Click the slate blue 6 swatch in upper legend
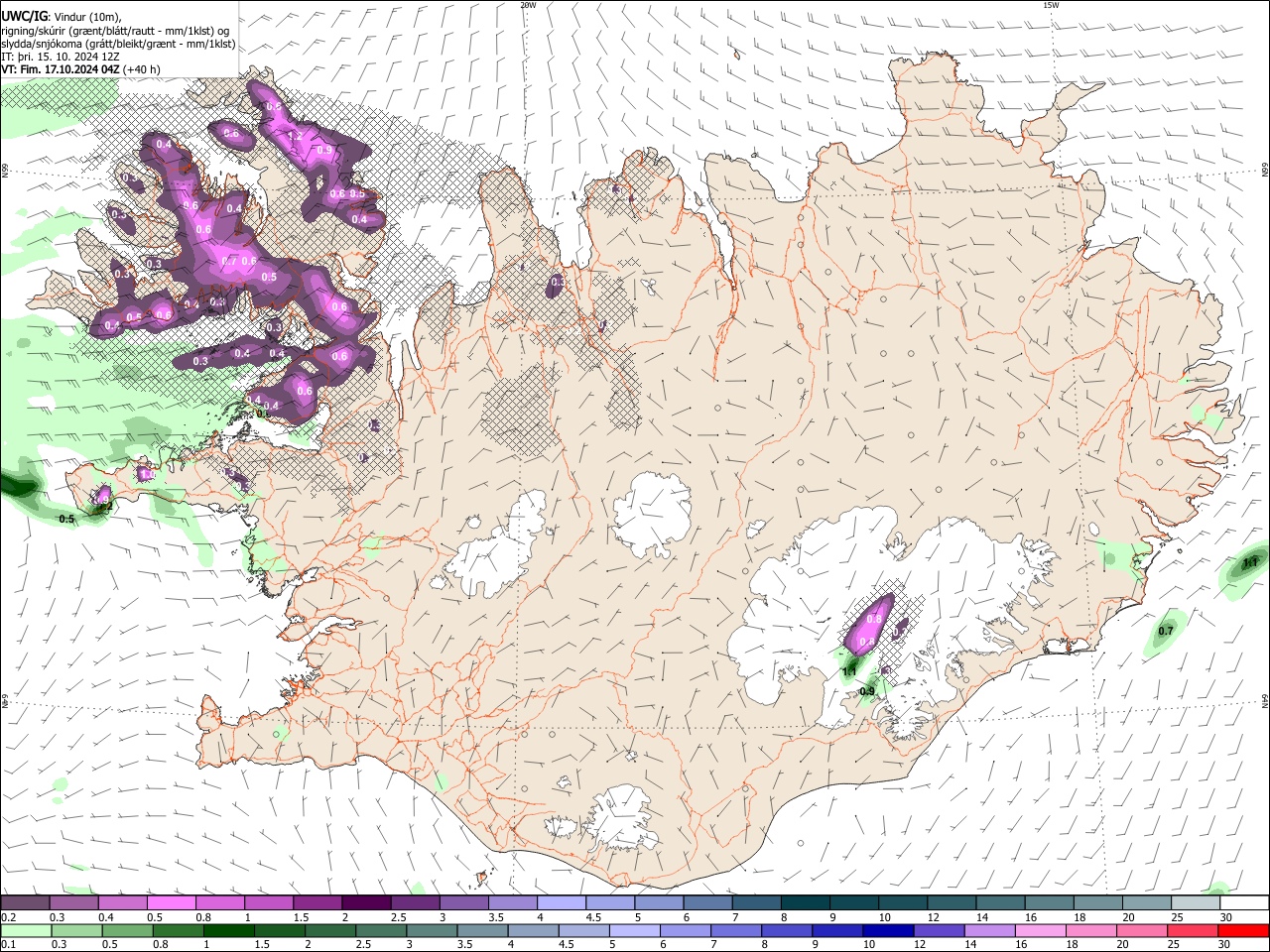Image resolution: width=1270 pixels, height=952 pixels. [708, 902]
